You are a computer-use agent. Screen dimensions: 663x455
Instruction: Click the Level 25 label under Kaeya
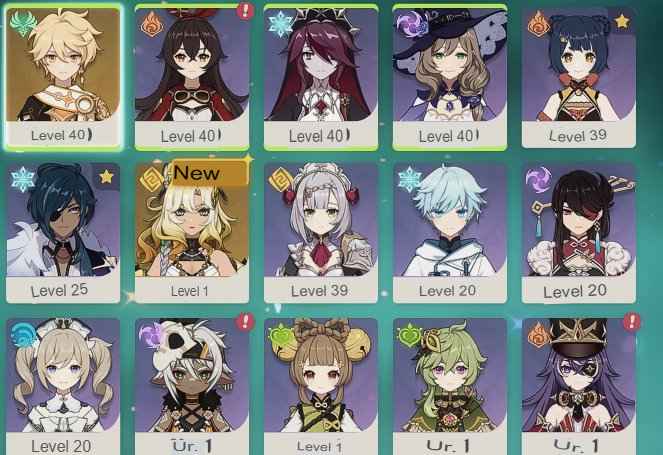pos(59,291)
